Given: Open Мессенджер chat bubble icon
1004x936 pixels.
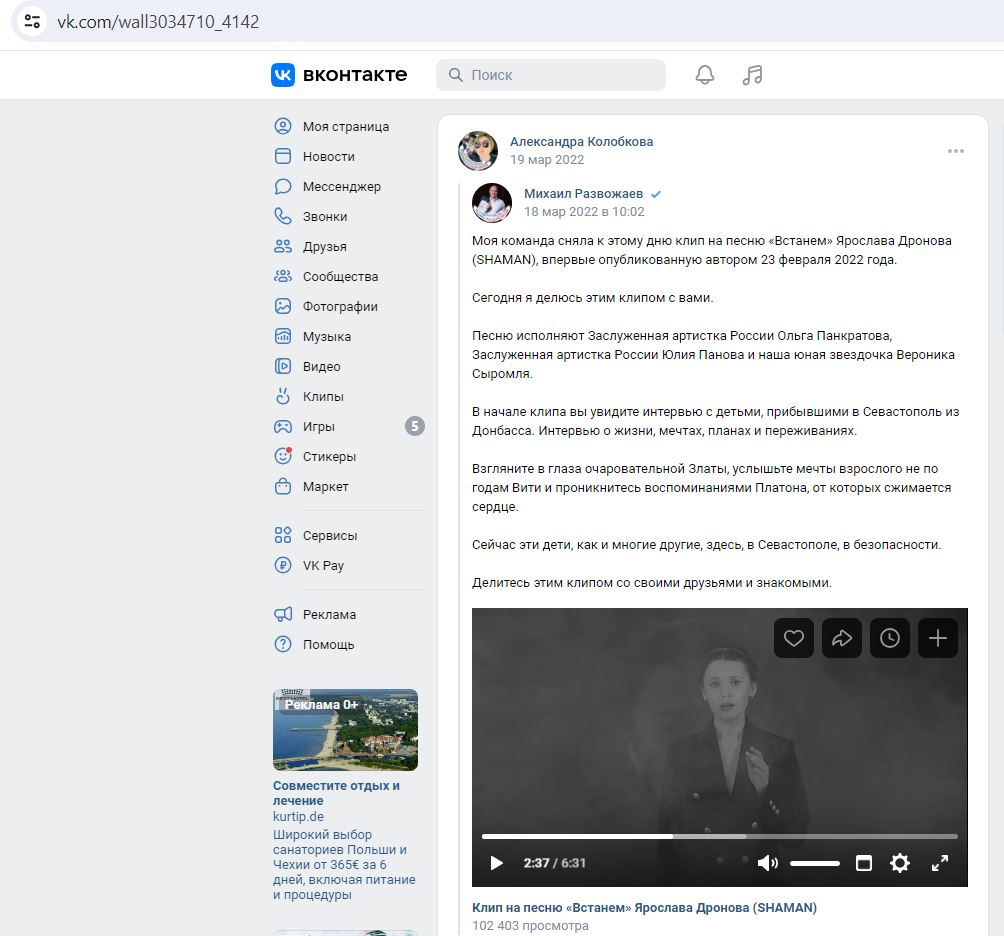Looking at the screenshot, I should pos(283,186).
